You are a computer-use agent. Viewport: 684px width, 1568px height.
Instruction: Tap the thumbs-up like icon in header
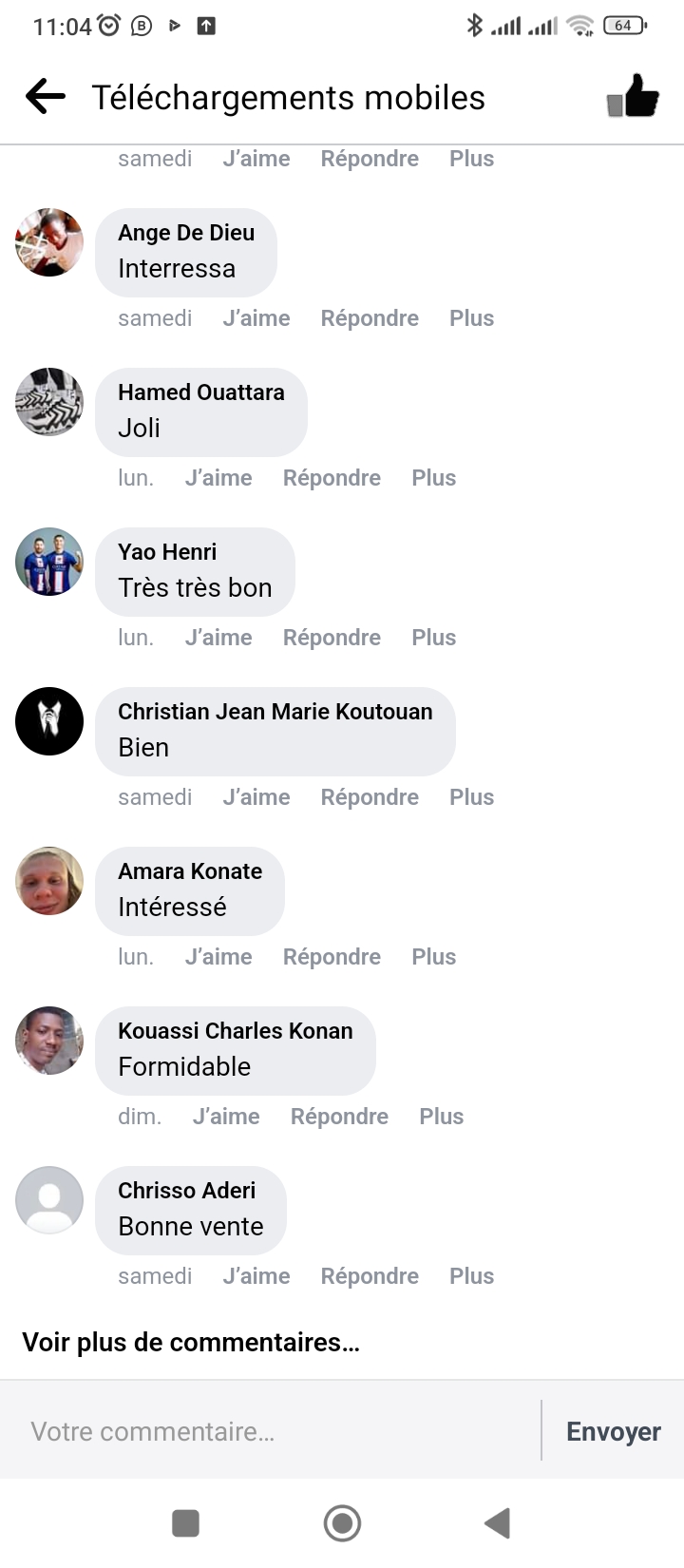633,97
